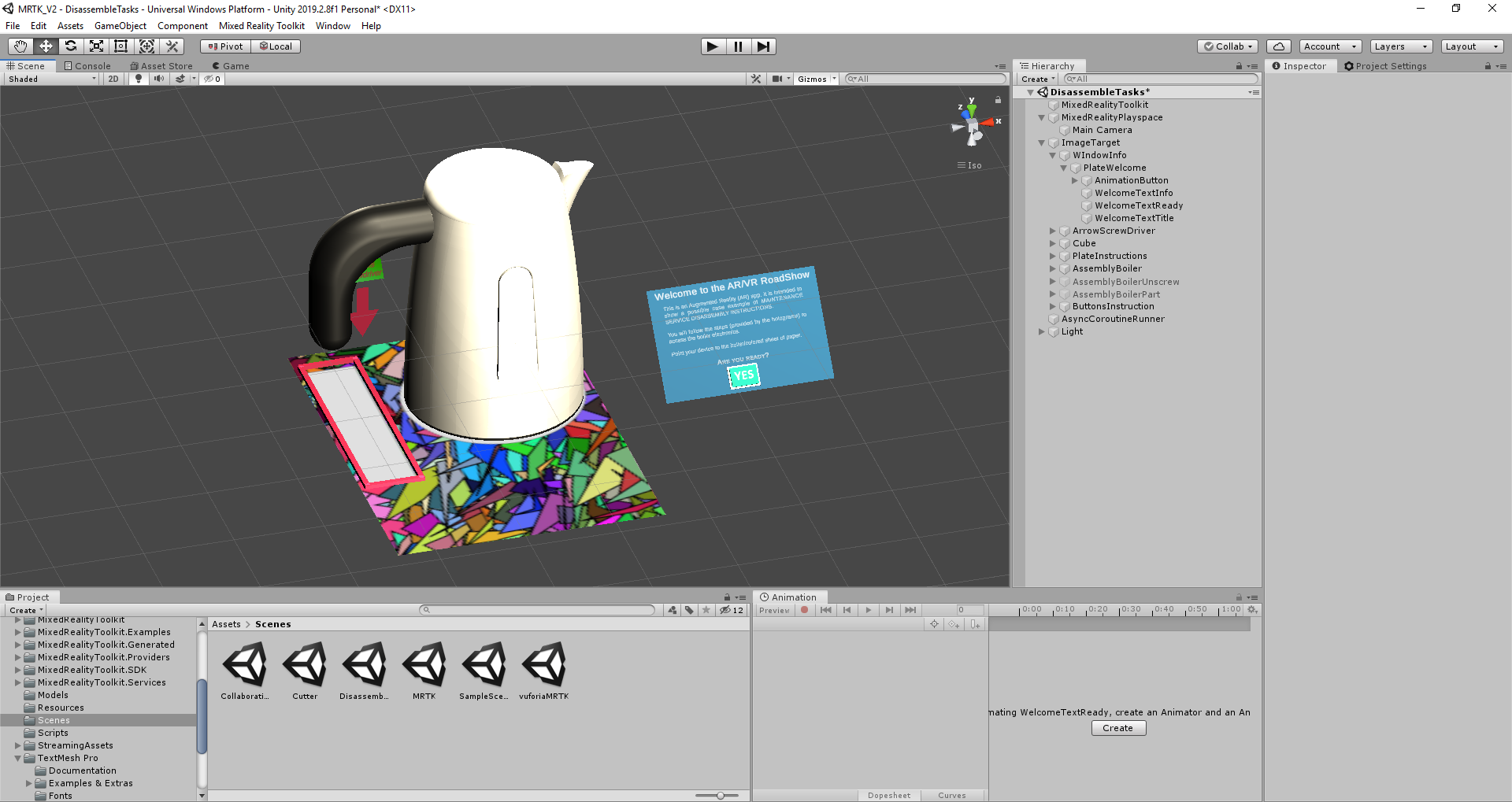Open the Component menu
The image size is (1512, 802).
(183, 26)
